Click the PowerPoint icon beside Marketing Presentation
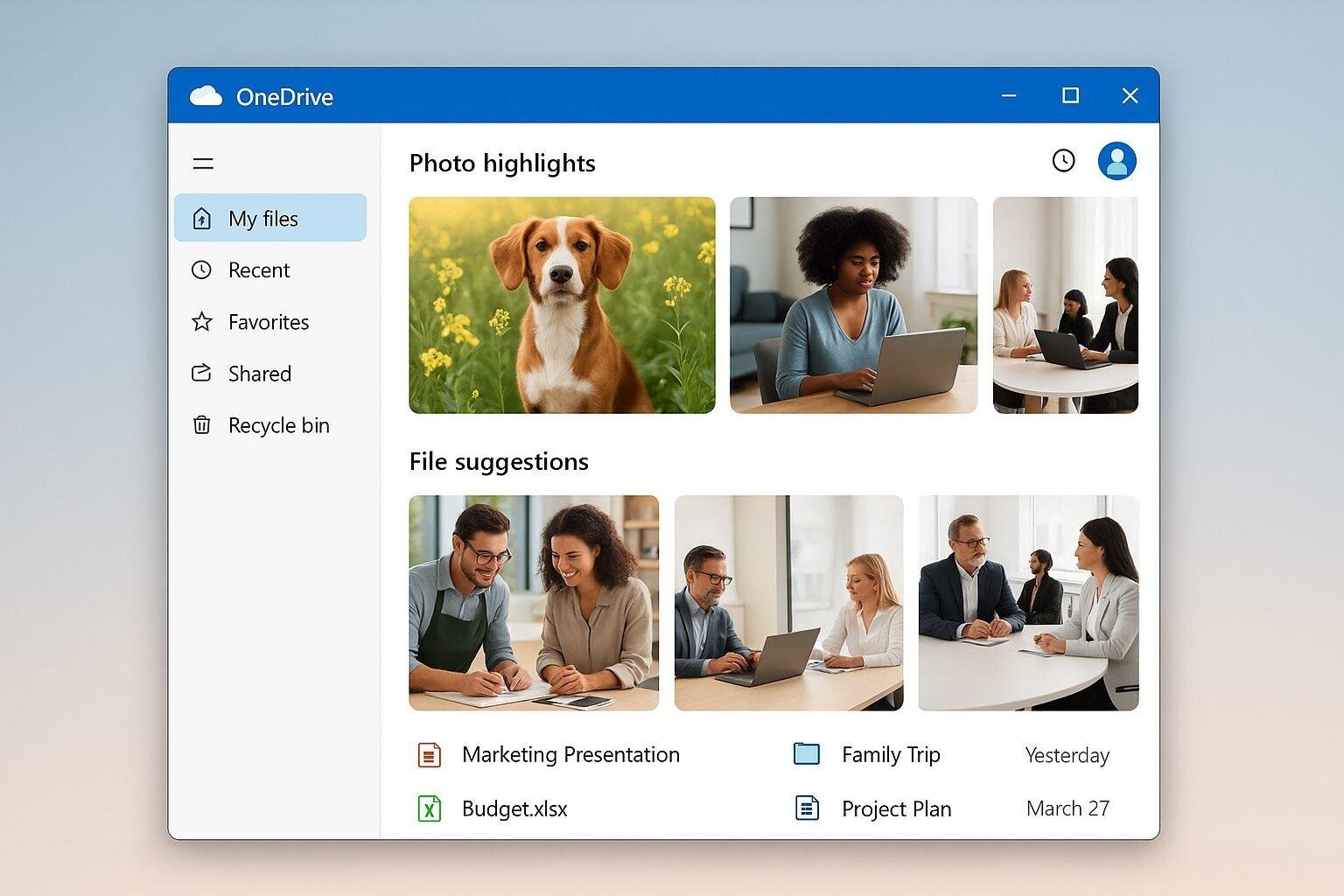Screen dimensions: 1344x896 (428, 754)
